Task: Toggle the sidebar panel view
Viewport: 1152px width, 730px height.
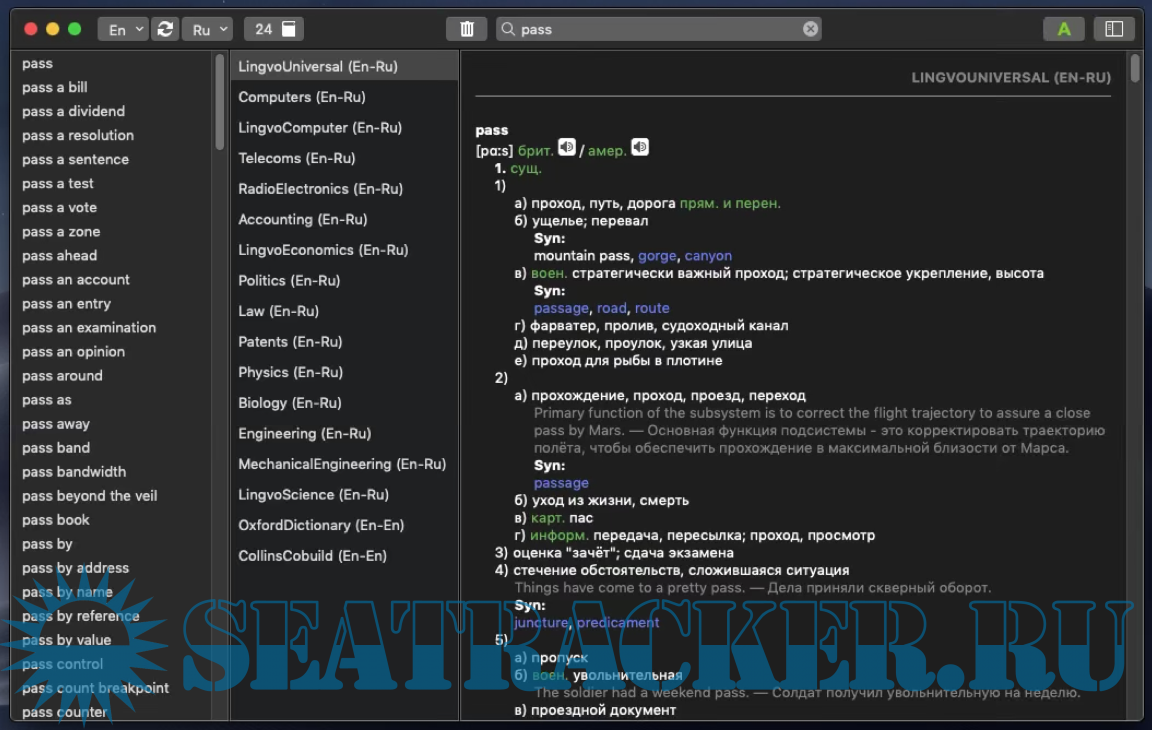Action: click(1114, 29)
